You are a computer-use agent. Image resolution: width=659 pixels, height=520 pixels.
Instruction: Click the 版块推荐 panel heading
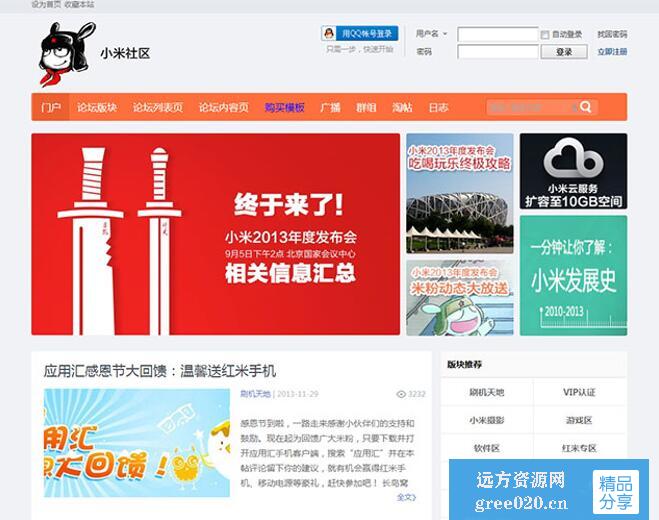pyautogui.click(x=464, y=364)
